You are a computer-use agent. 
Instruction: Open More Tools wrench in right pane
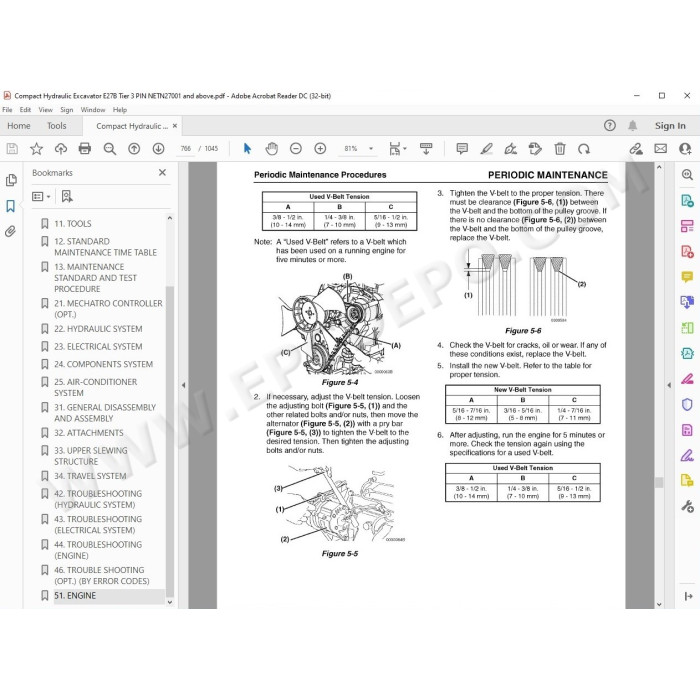[687, 506]
